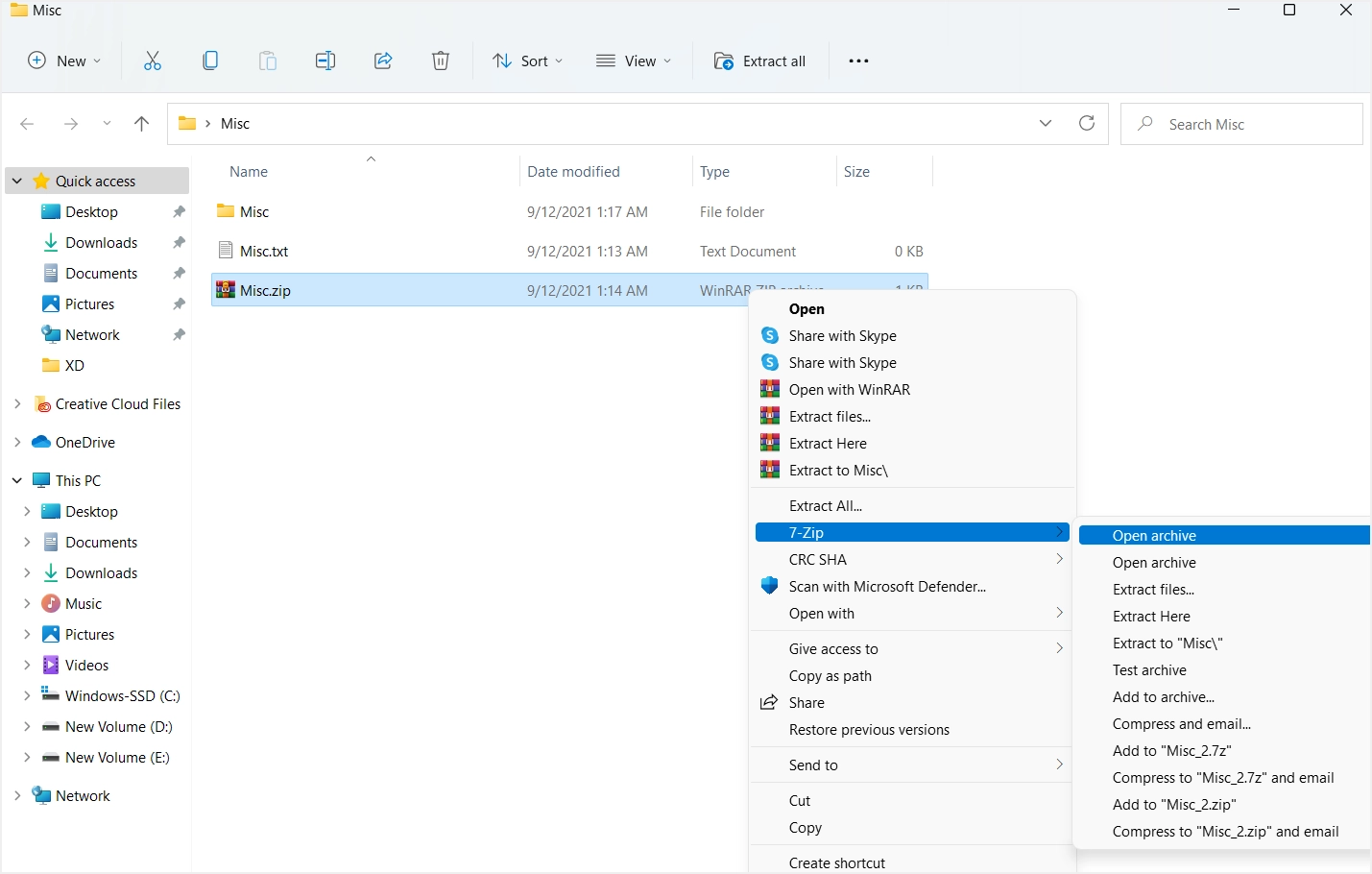Image resolution: width=1372 pixels, height=874 pixels.
Task: Click the Cut scissors icon in toolbar
Action: click(x=153, y=61)
